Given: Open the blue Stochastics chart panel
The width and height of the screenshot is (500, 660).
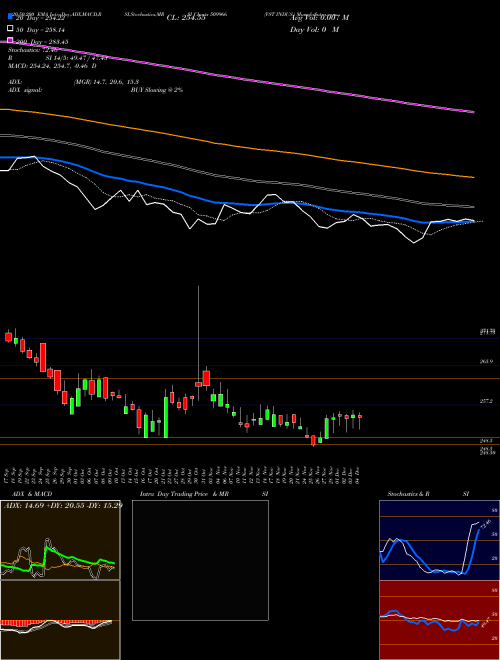Looking at the screenshot, I should (439, 540).
